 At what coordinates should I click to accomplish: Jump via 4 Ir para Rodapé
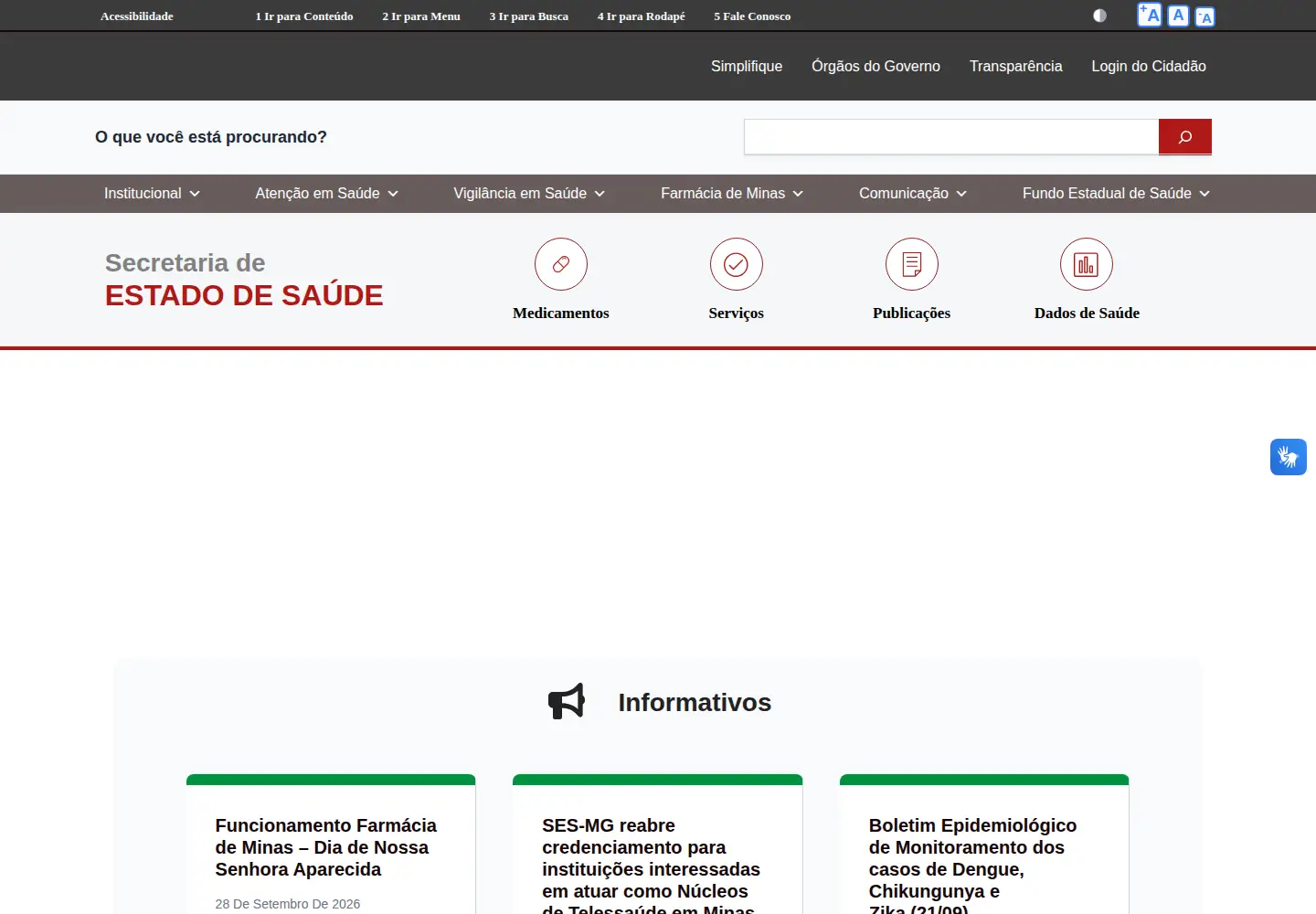[x=642, y=16]
